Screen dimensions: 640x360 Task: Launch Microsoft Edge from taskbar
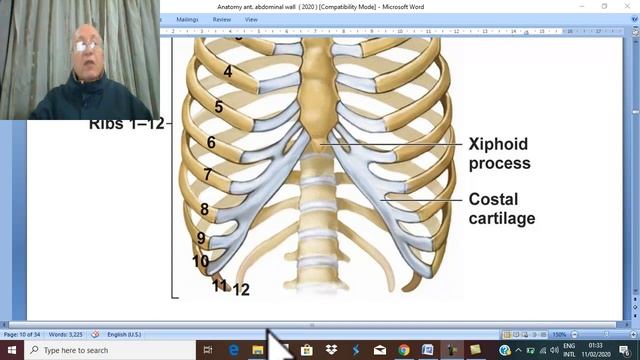click(x=233, y=350)
